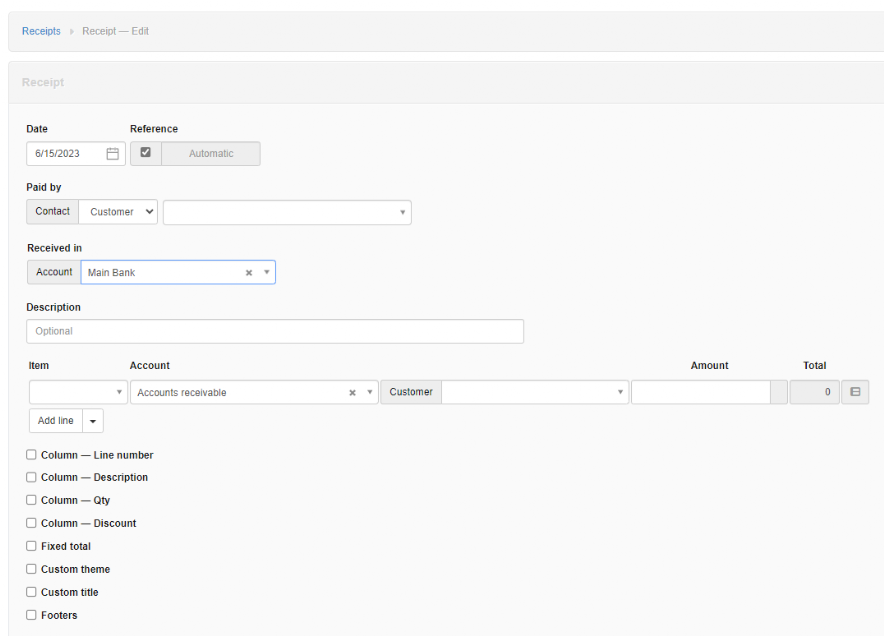The width and height of the screenshot is (884, 636).
Task: Navigate back via the Receipts breadcrumb link
Action: pyautogui.click(x=41, y=31)
